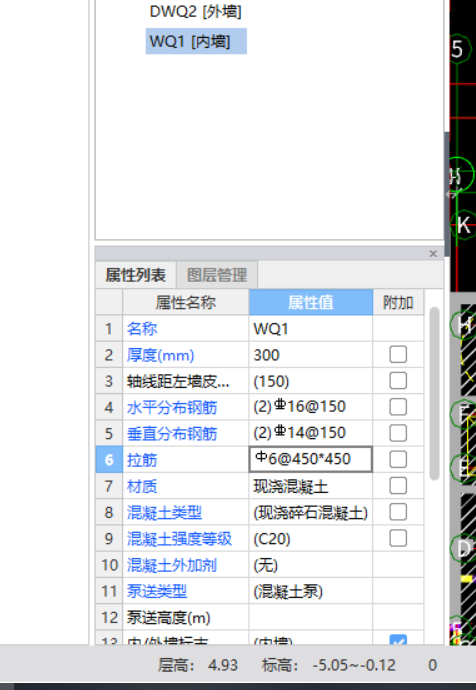
Task: Switch to the 图层管理 tab
Action: [217, 275]
